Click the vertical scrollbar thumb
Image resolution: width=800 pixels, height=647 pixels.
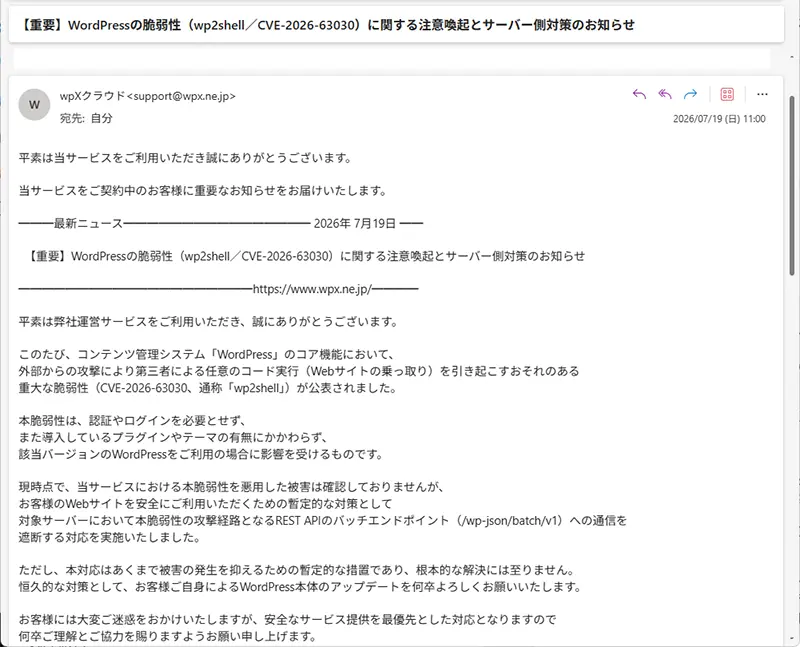click(792, 186)
